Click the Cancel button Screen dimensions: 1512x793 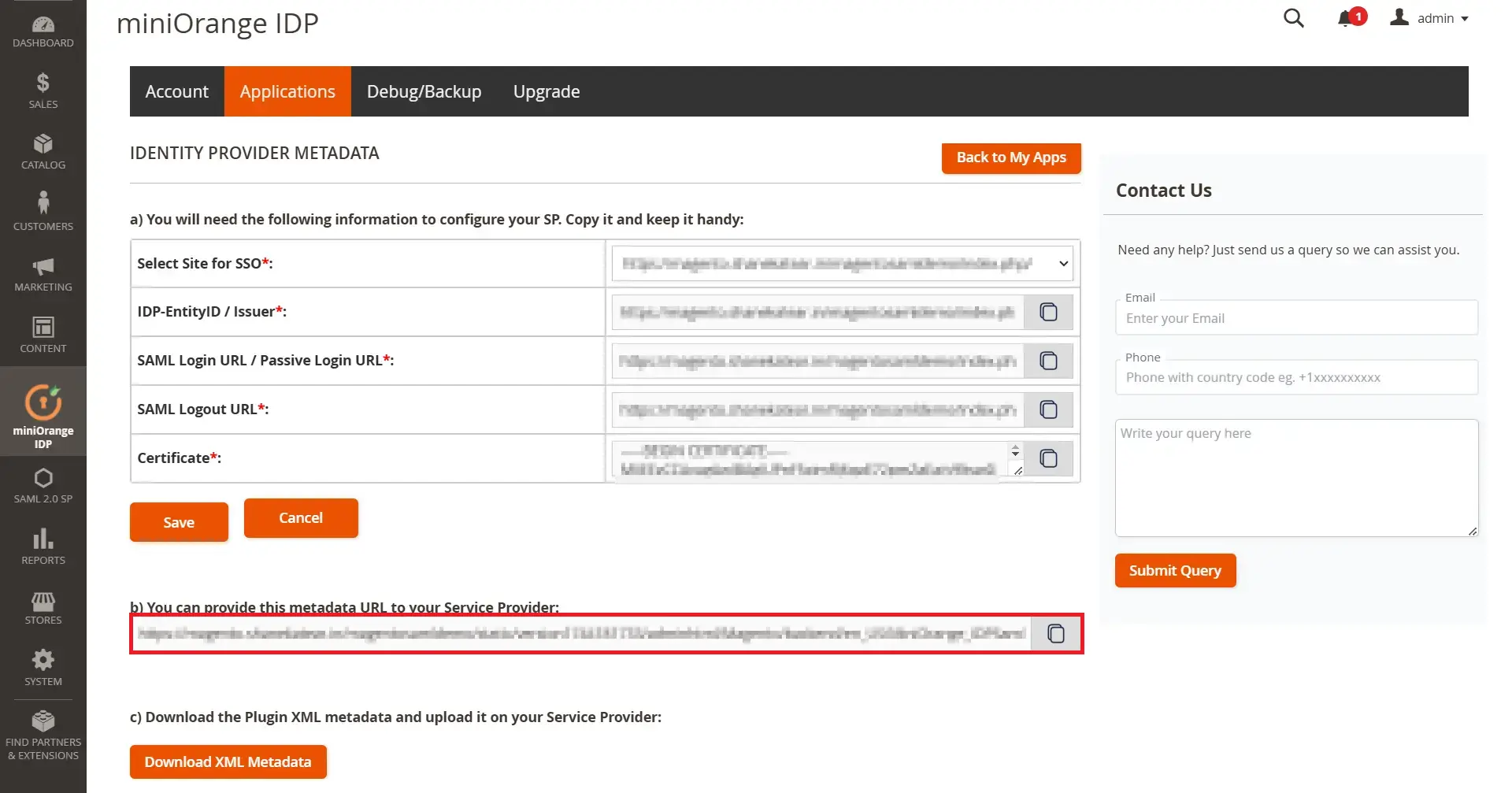301,517
